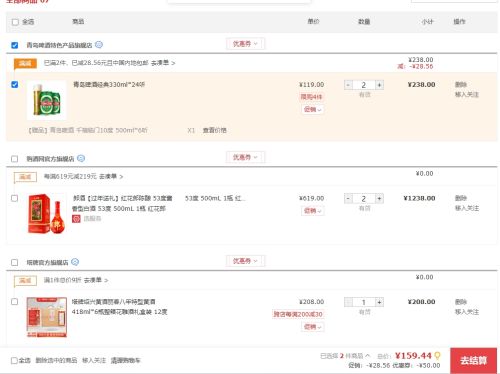Screen dimensions: 500x374
Task: Click 清理购物车 in the bottom bar
Action: click(126, 360)
